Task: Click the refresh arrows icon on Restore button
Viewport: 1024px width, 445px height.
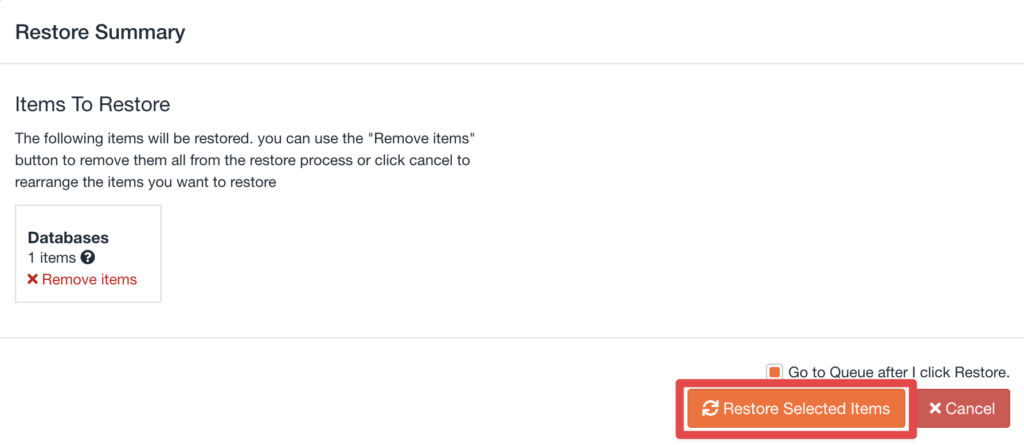Action: tap(710, 408)
